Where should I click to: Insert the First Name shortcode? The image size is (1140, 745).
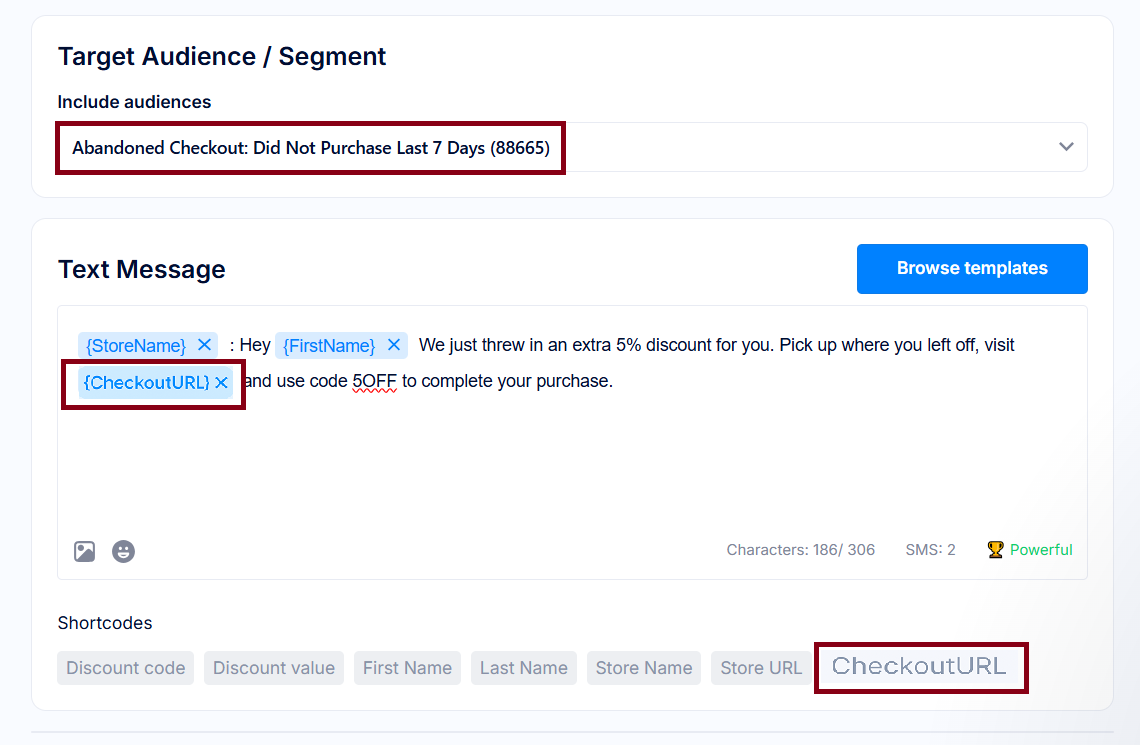click(407, 668)
